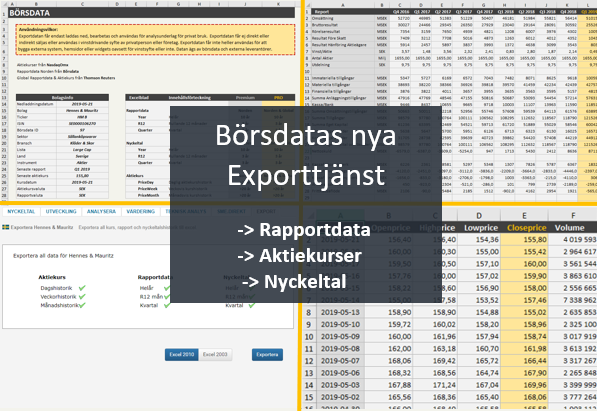Click the 'Nedladdningsdatum' label cell

click(x=35, y=104)
